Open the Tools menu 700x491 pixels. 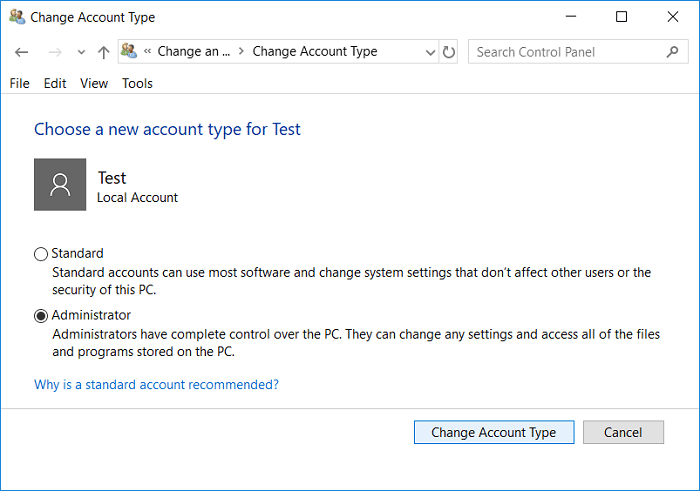(137, 83)
